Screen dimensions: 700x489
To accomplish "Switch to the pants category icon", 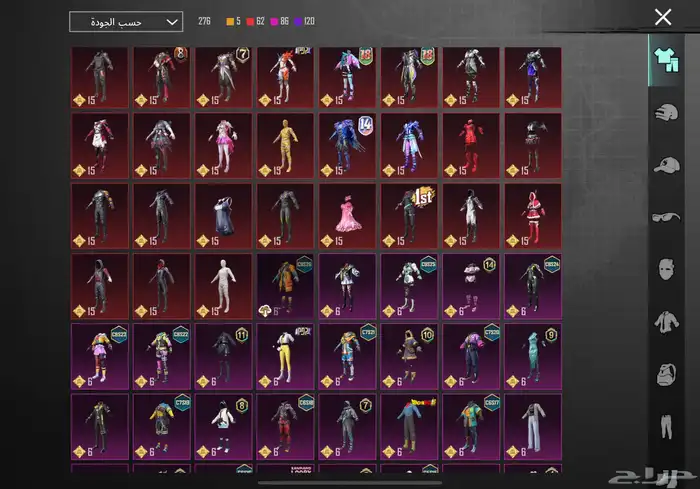I will click(x=664, y=428).
